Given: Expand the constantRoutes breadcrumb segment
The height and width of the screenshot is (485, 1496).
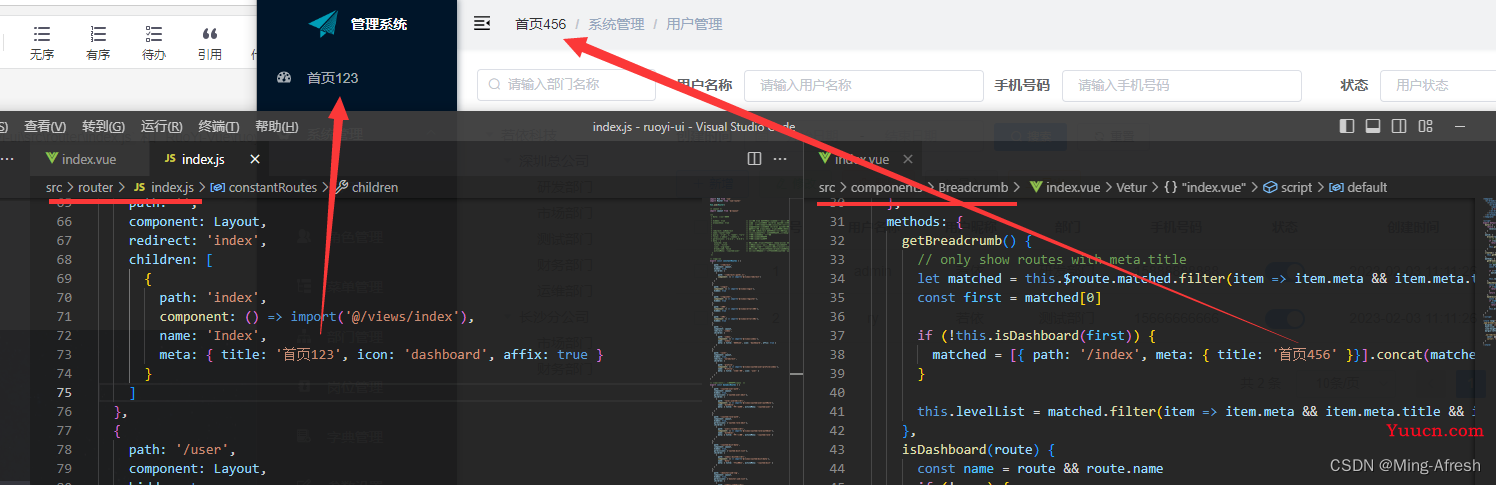Looking at the screenshot, I should (x=272, y=187).
